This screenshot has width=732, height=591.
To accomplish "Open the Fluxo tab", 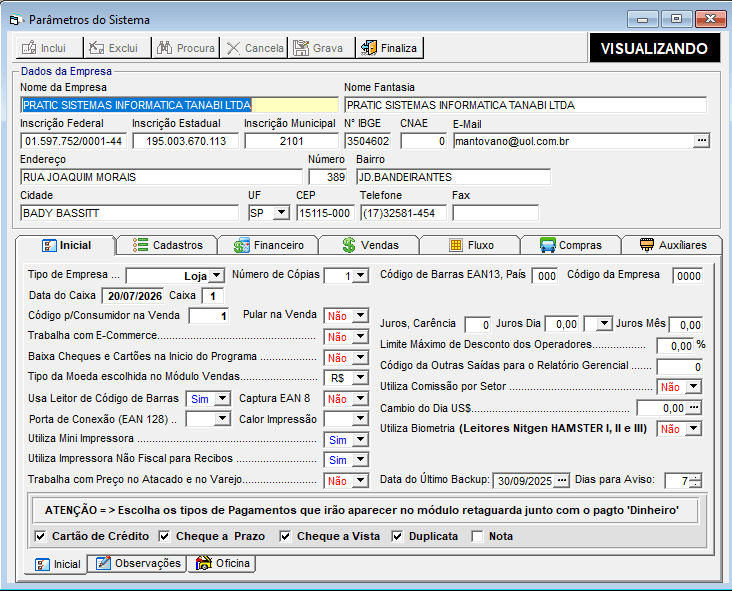I will pyautogui.click(x=471, y=245).
